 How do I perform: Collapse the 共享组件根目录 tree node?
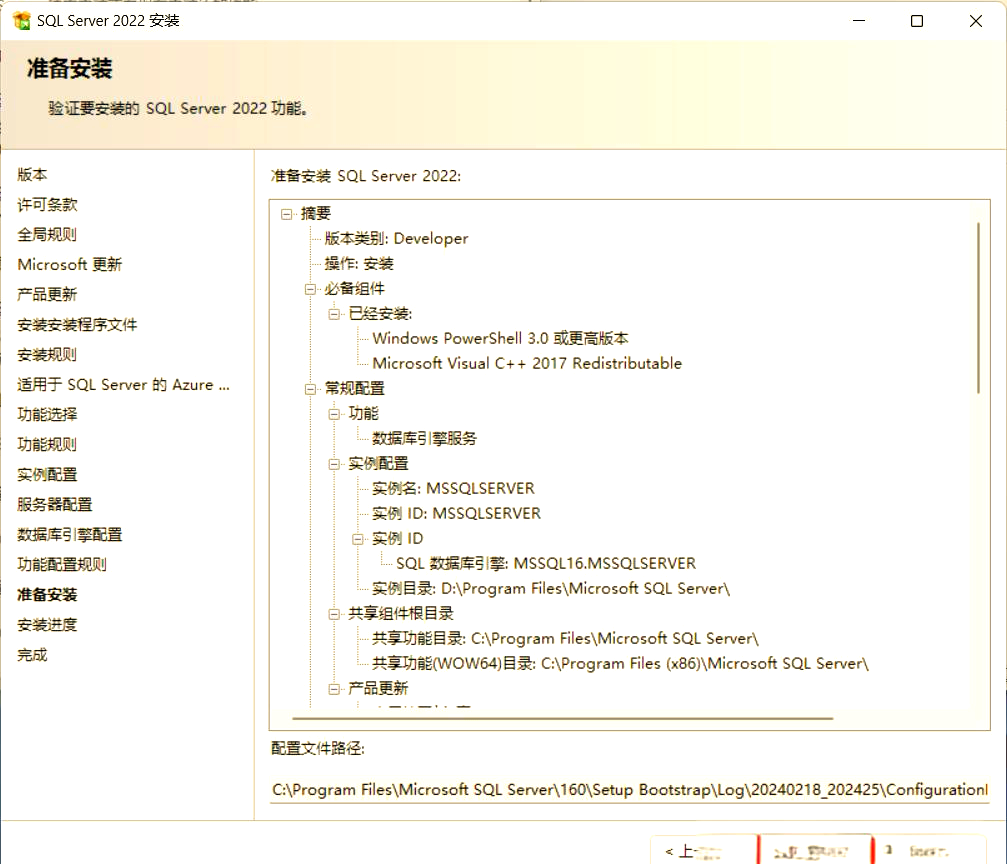[334, 614]
